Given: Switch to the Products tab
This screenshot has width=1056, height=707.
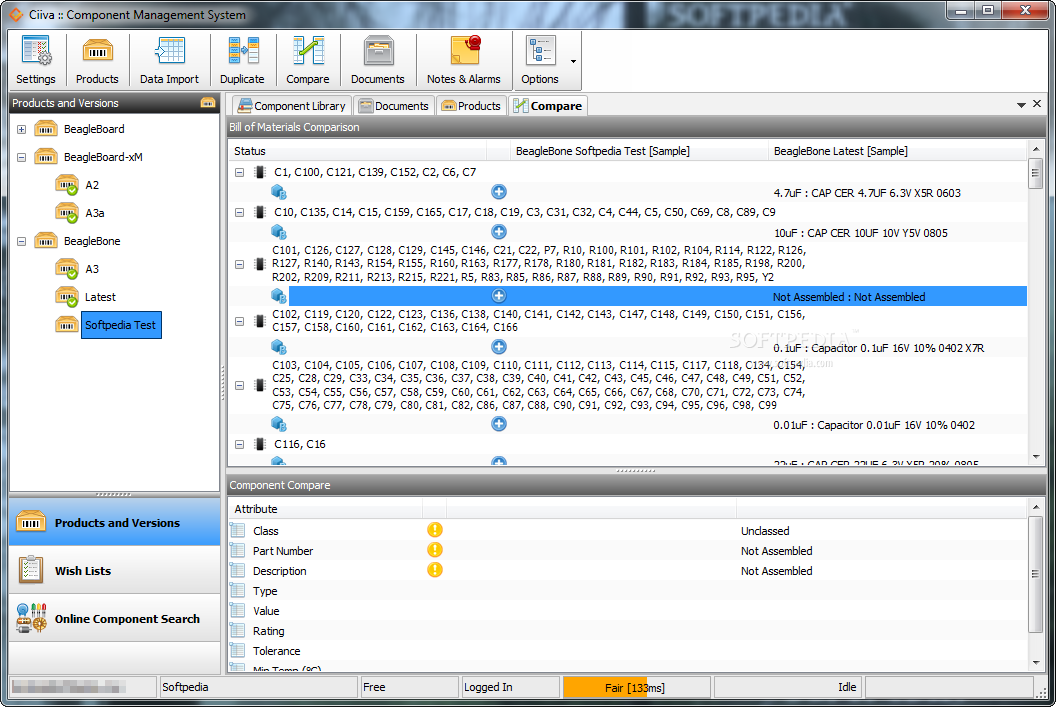Looking at the screenshot, I should pyautogui.click(x=471, y=106).
